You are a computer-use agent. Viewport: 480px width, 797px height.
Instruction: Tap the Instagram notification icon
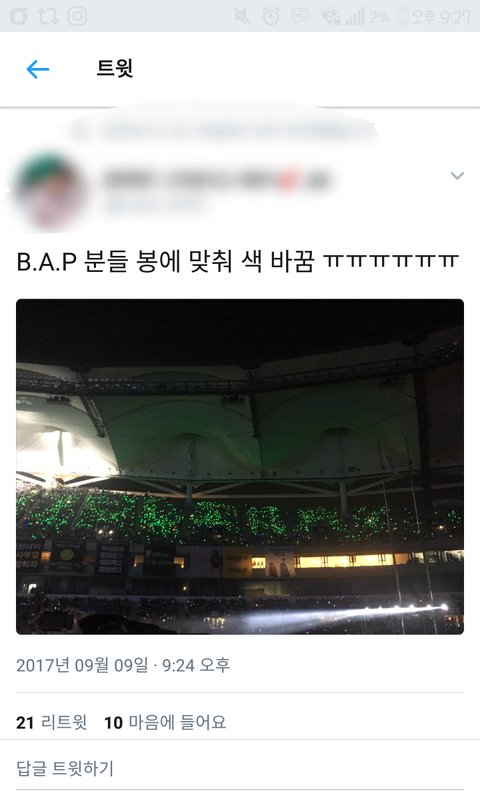(x=77, y=16)
